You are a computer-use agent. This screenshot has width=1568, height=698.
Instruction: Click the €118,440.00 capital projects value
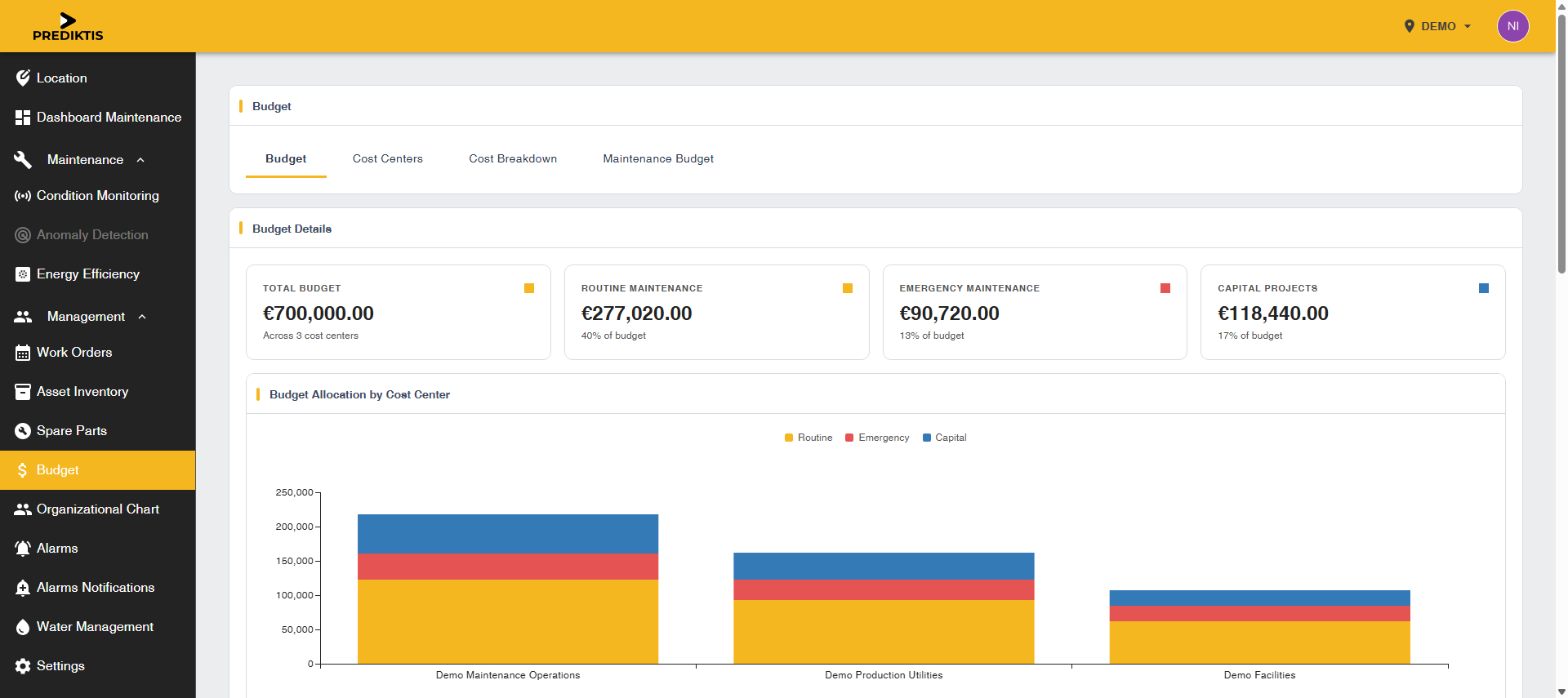point(1273,313)
